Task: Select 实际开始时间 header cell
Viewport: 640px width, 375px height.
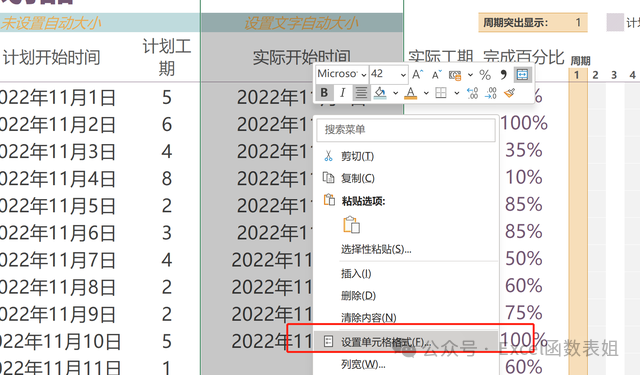Action: [302, 58]
